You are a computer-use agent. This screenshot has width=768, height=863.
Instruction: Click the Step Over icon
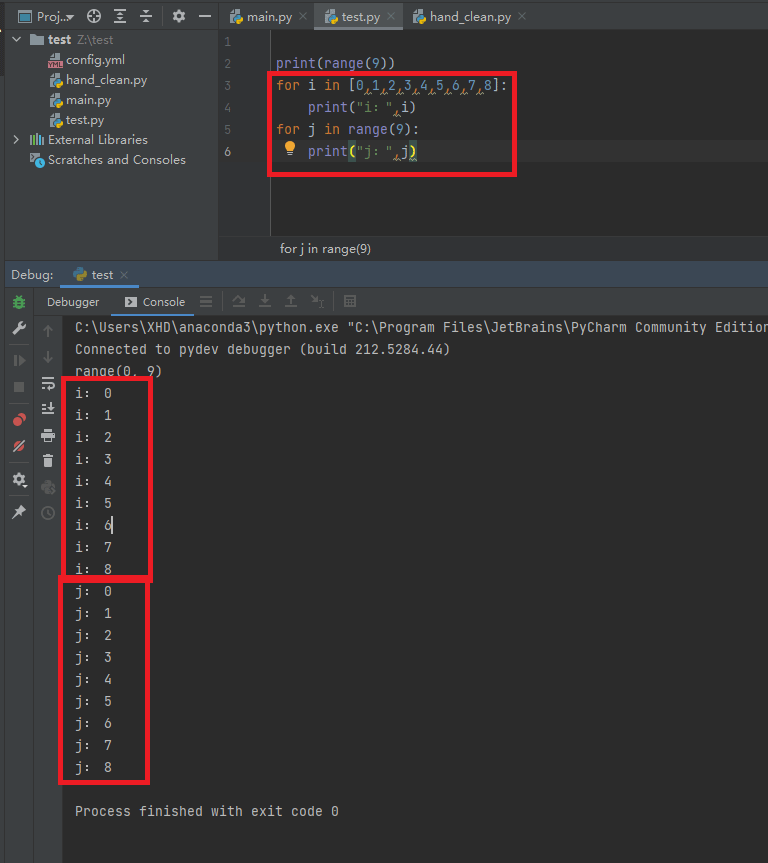point(238,301)
